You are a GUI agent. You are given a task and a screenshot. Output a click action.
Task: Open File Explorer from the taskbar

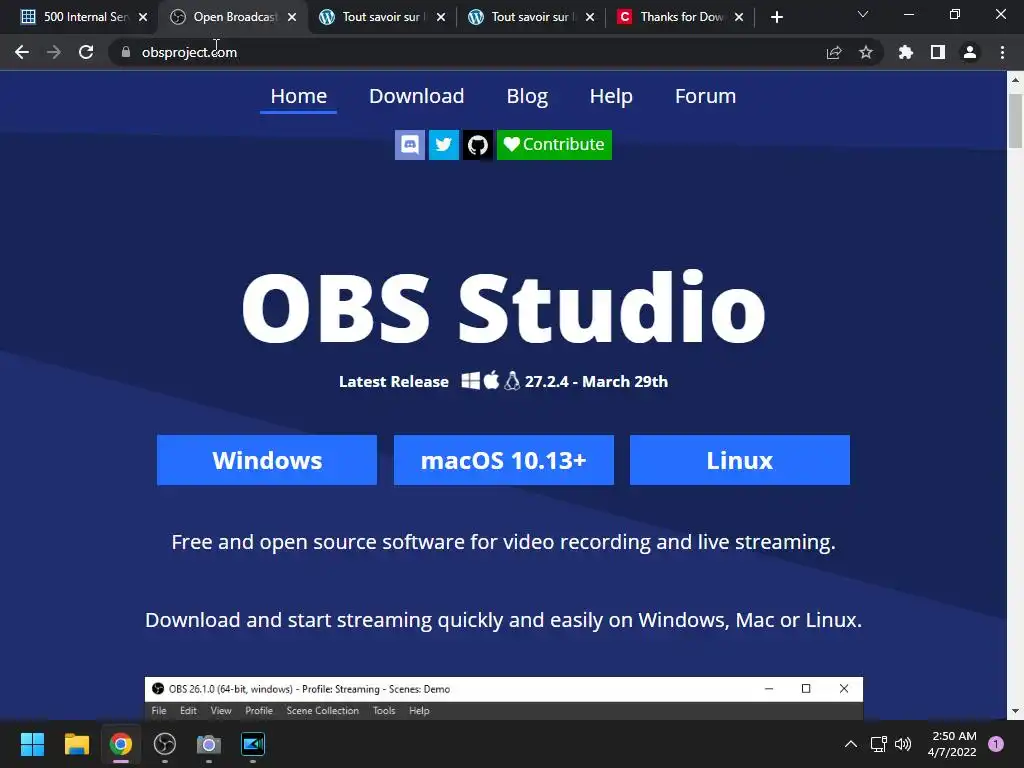tap(76, 744)
